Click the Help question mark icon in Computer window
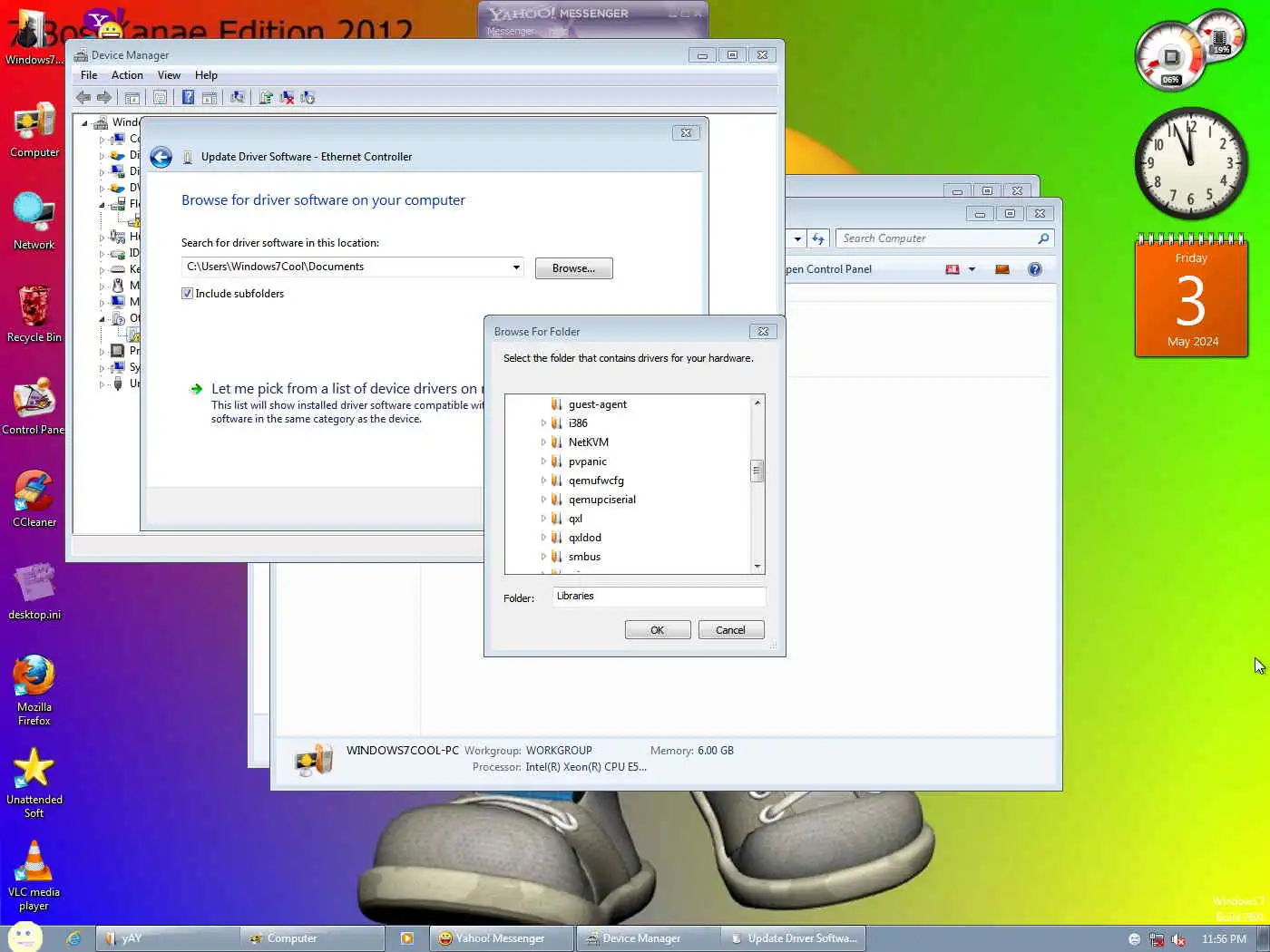This screenshot has height=952, width=1270. (x=1035, y=269)
